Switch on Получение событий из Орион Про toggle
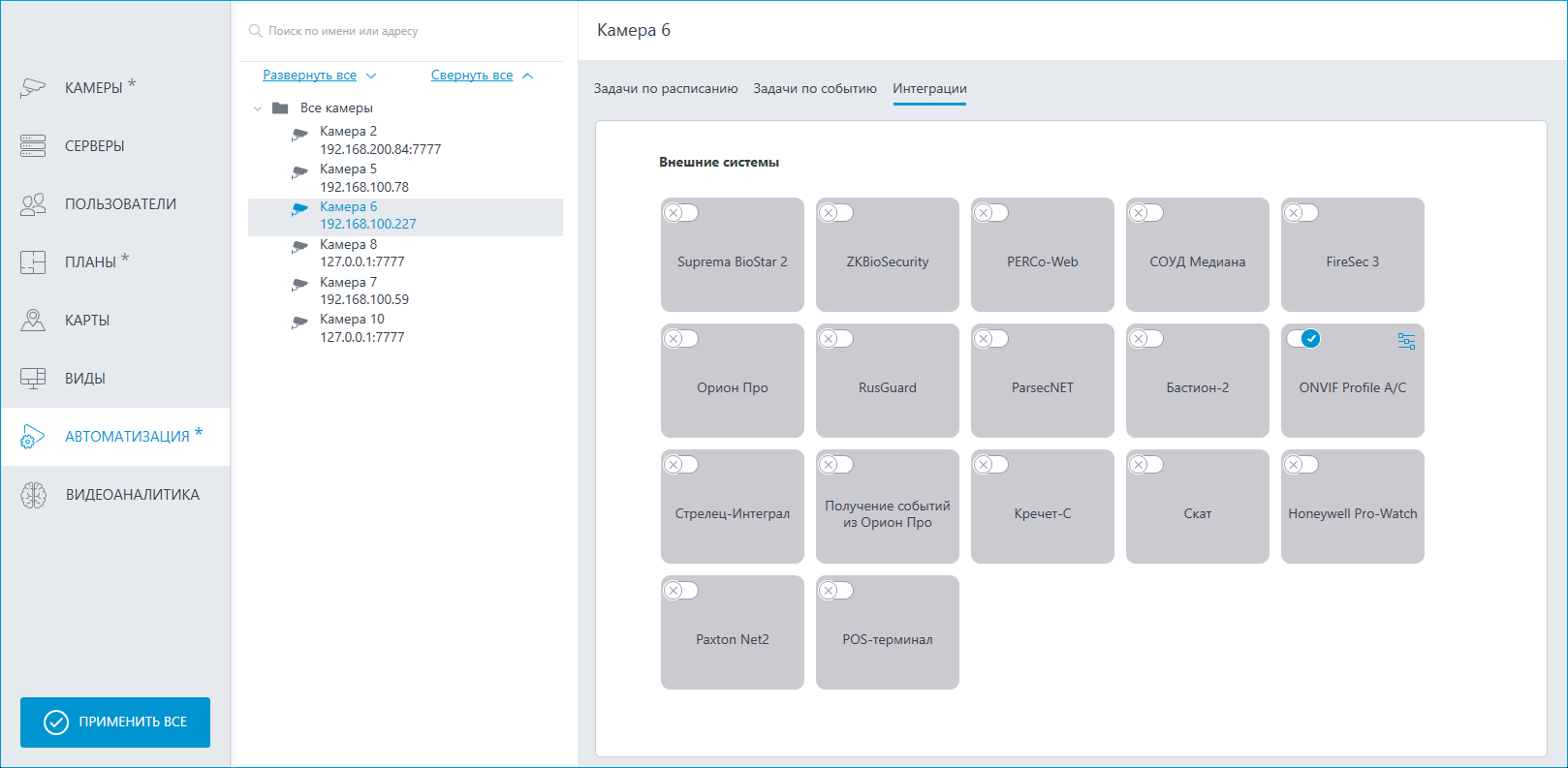The image size is (1568, 768). pyautogui.click(x=835, y=464)
